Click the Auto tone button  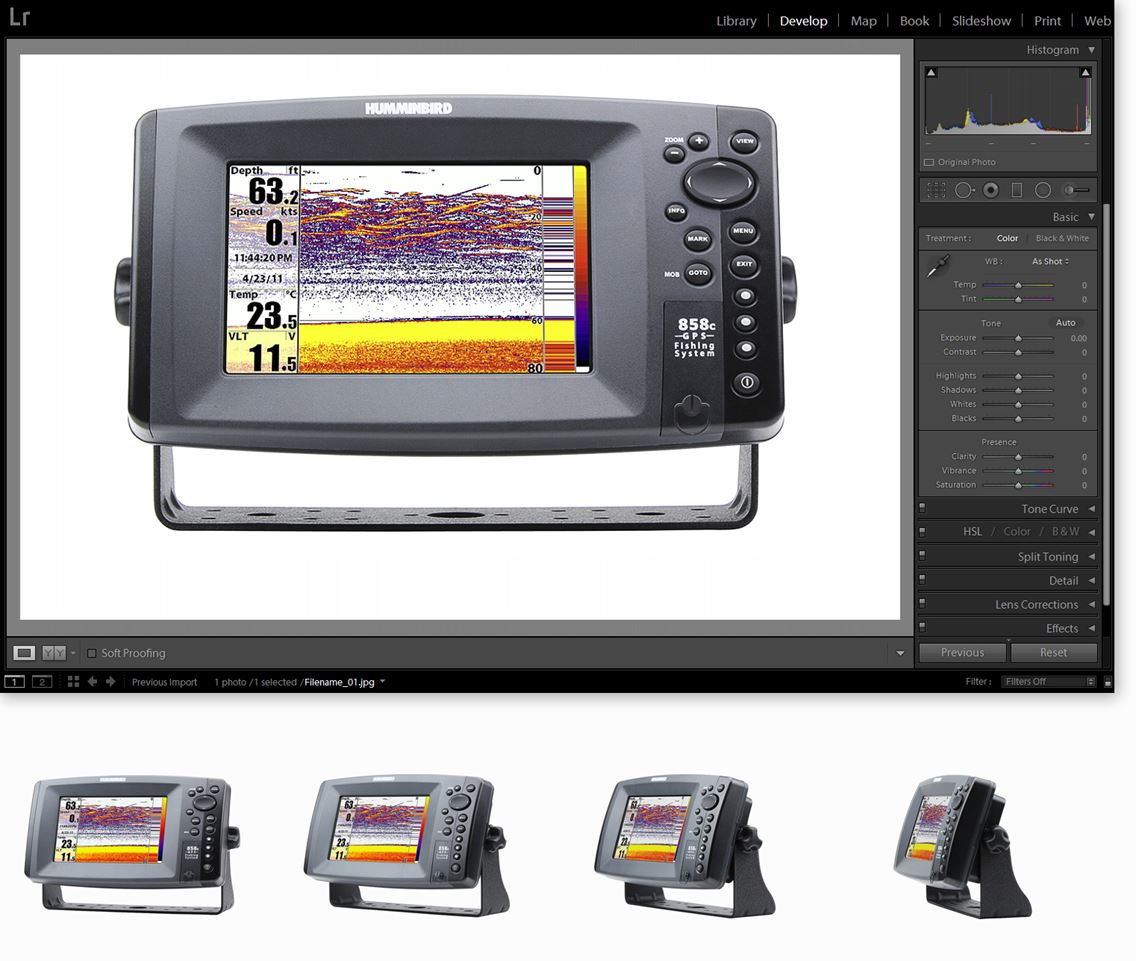coord(1066,322)
